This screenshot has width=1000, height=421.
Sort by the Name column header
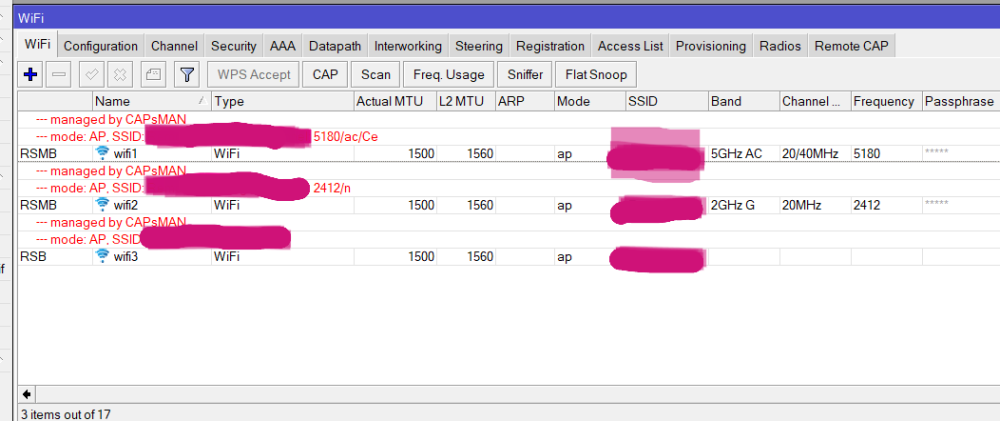tap(150, 101)
